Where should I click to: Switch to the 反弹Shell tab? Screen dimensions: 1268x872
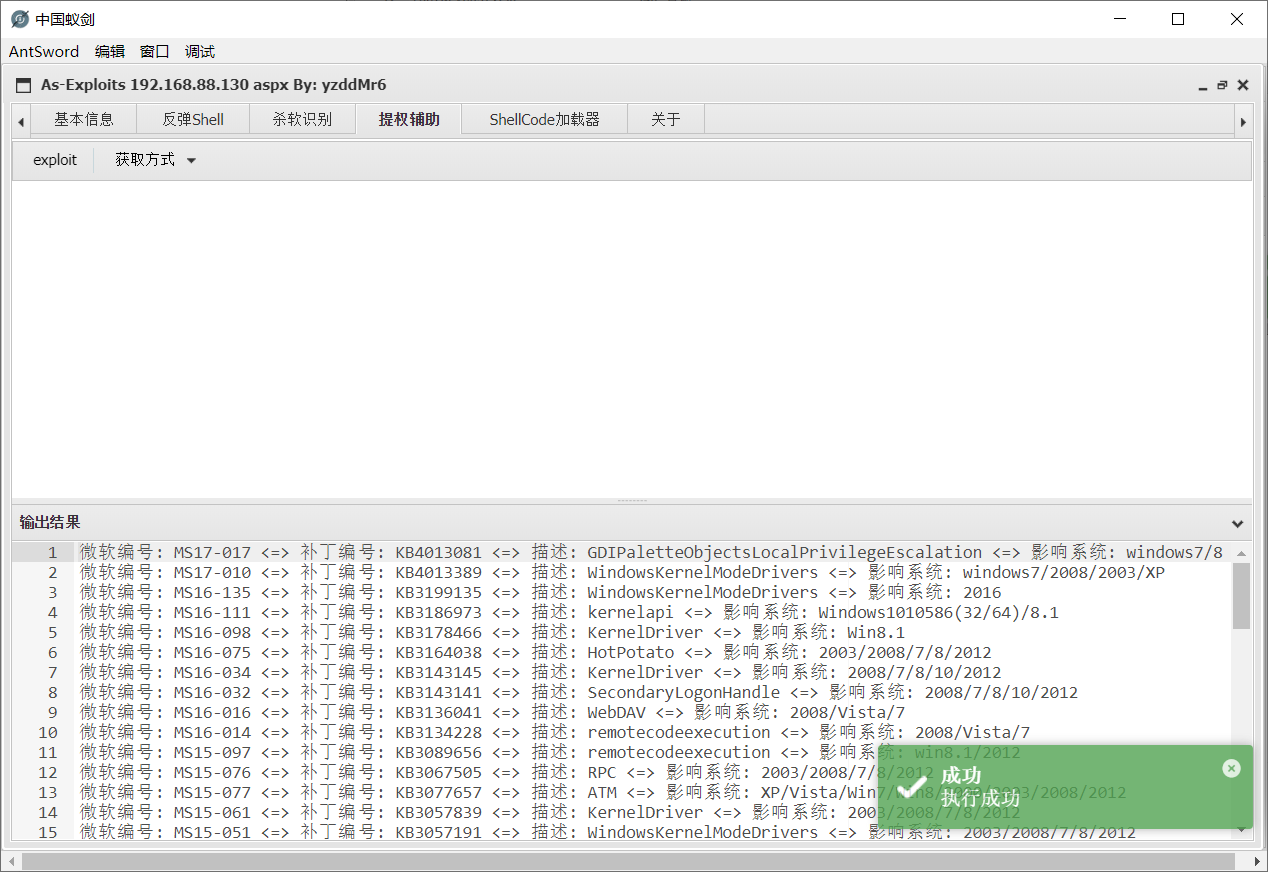tap(193, 119)
